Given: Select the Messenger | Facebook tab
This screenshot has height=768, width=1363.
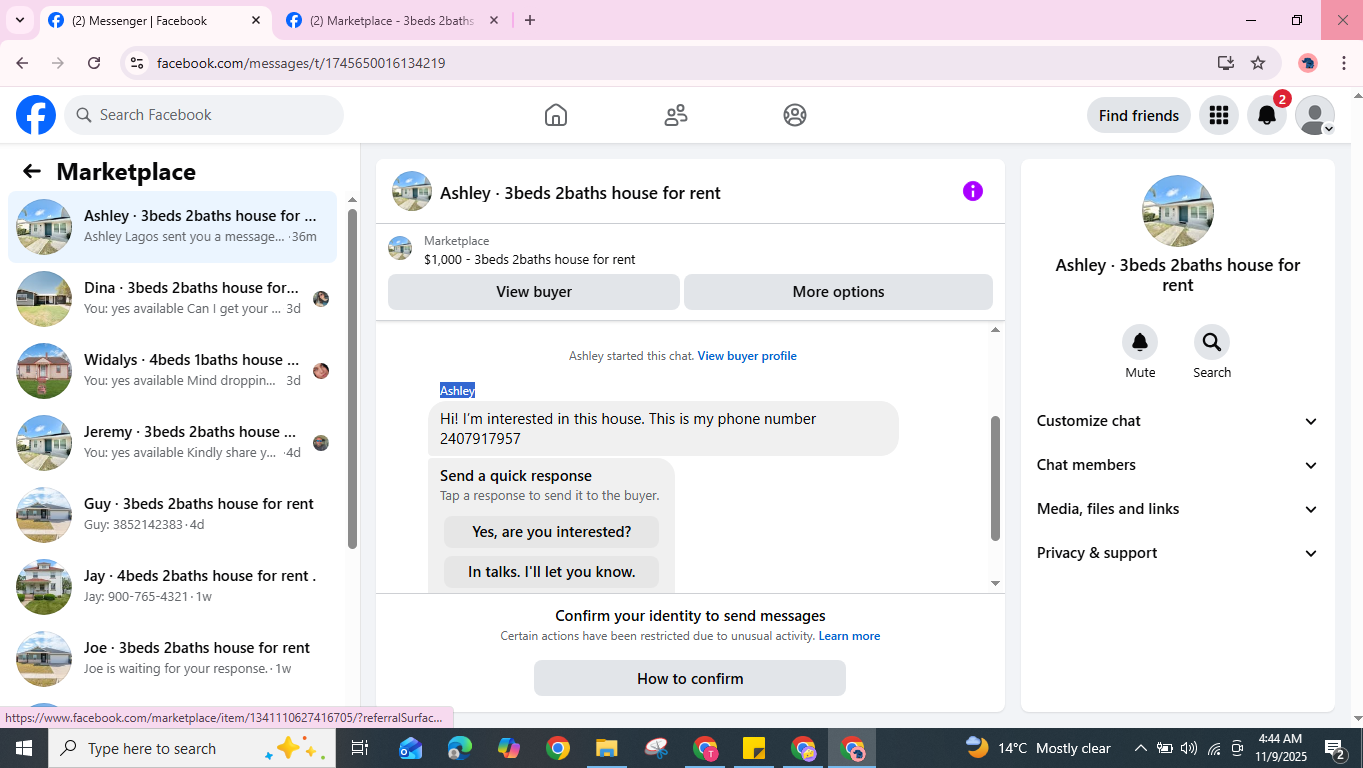Looking at the screenshot, I should tap(155, 20).
